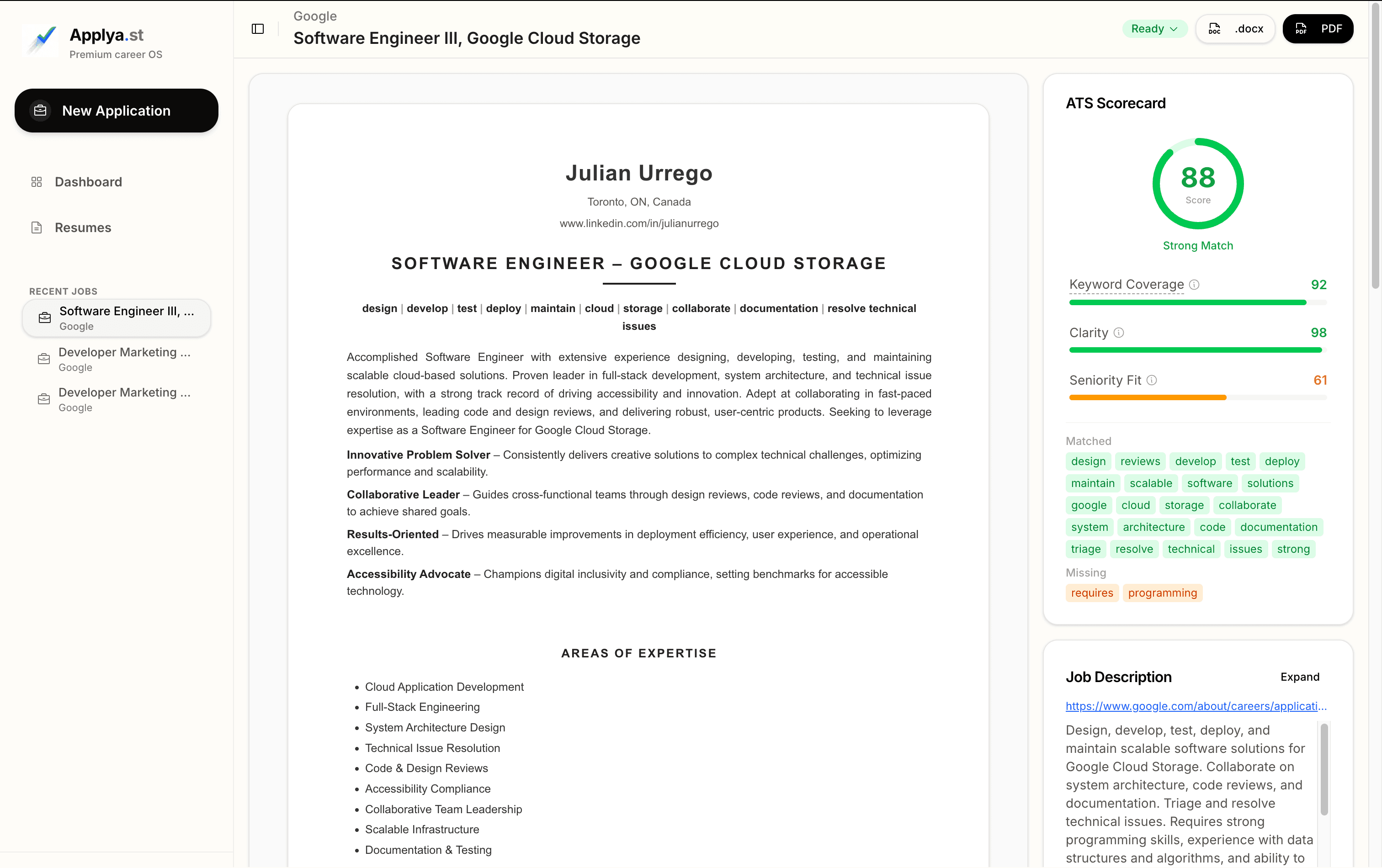Download the resume as PDF
Screen dimensions: 1382x868
[x=1318, y=28]
